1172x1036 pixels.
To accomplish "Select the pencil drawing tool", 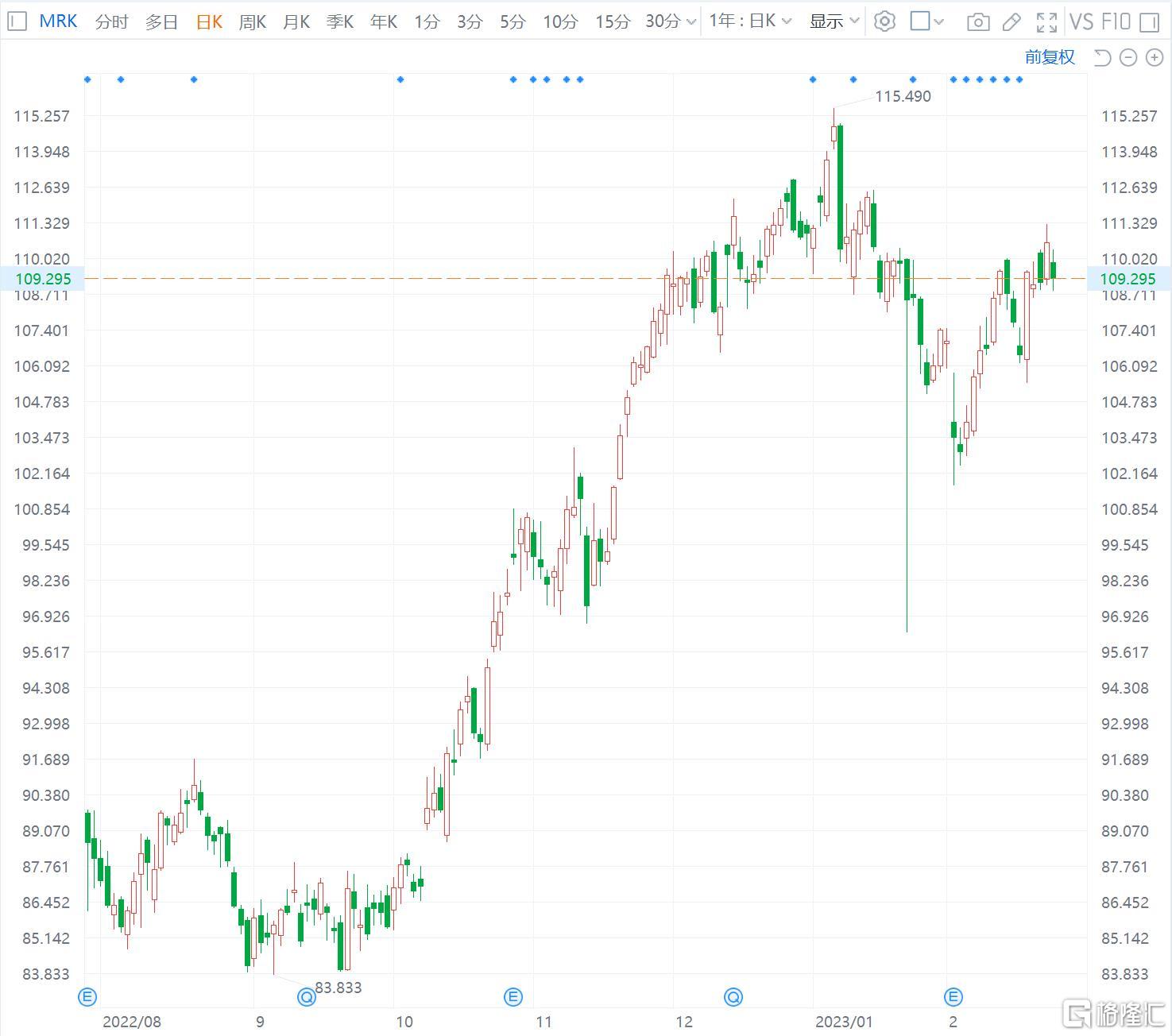I will pyautogui.click(x=1011, y=21).
